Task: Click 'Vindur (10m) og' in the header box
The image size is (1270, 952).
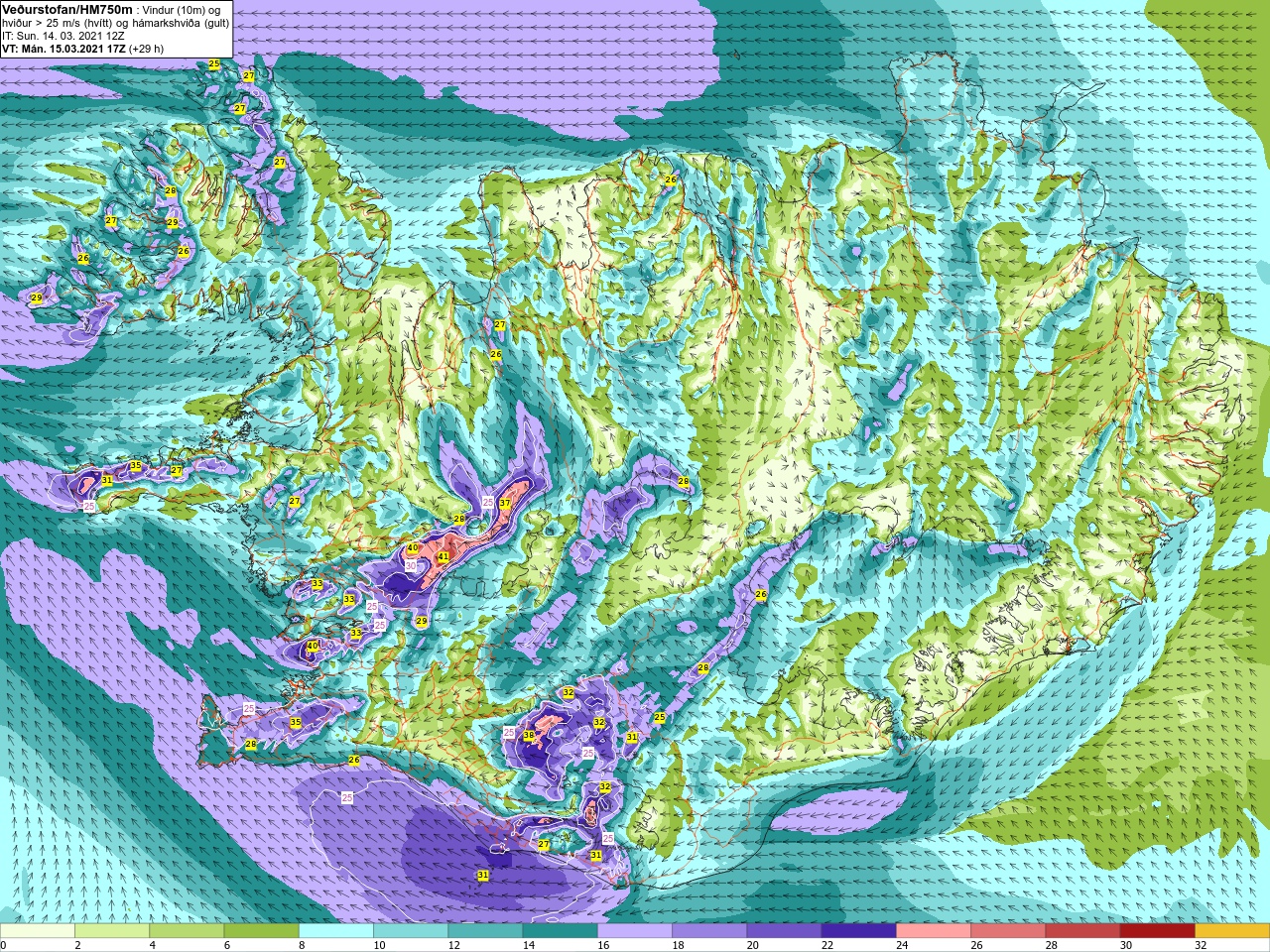Action: pyautogui.click(x=182, y=10)
